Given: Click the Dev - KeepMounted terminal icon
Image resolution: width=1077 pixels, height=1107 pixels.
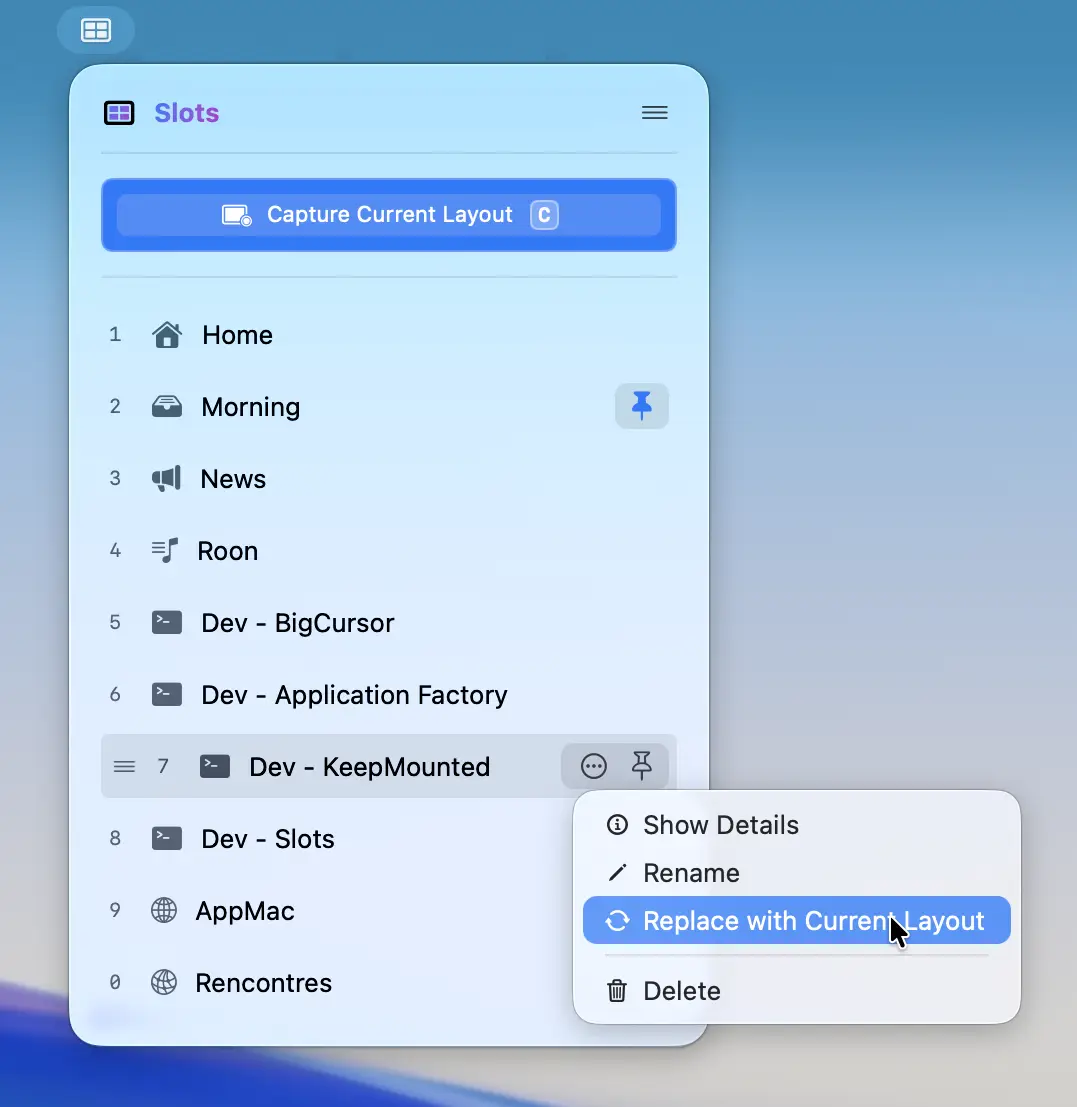Looking at the screenshot, I should coord(215,766).
